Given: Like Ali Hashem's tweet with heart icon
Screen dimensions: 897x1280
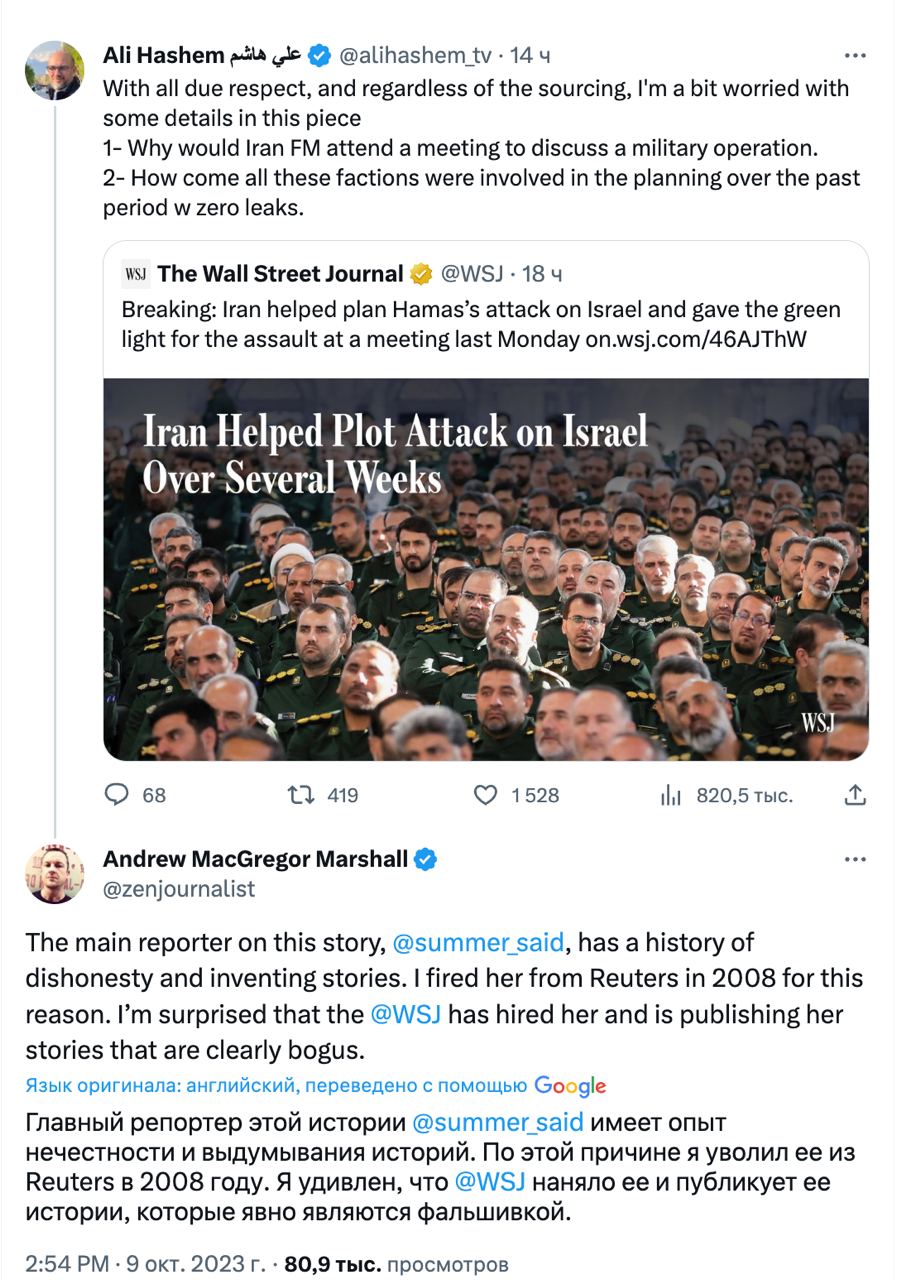Looking at the screenshot, I should (485, 795).
